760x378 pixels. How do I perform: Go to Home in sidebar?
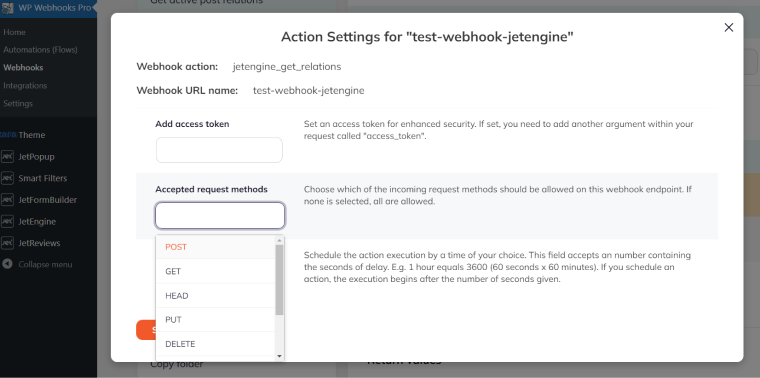tap(14, 32)
